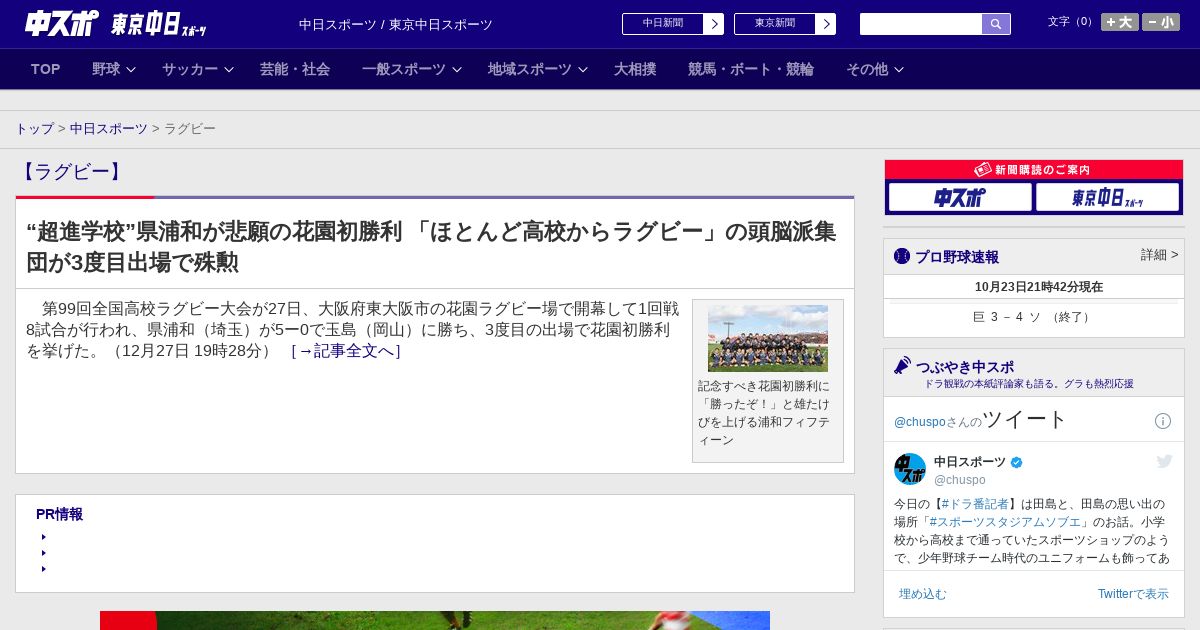Click the 記事全文へ link

click(x=346, y=351)
